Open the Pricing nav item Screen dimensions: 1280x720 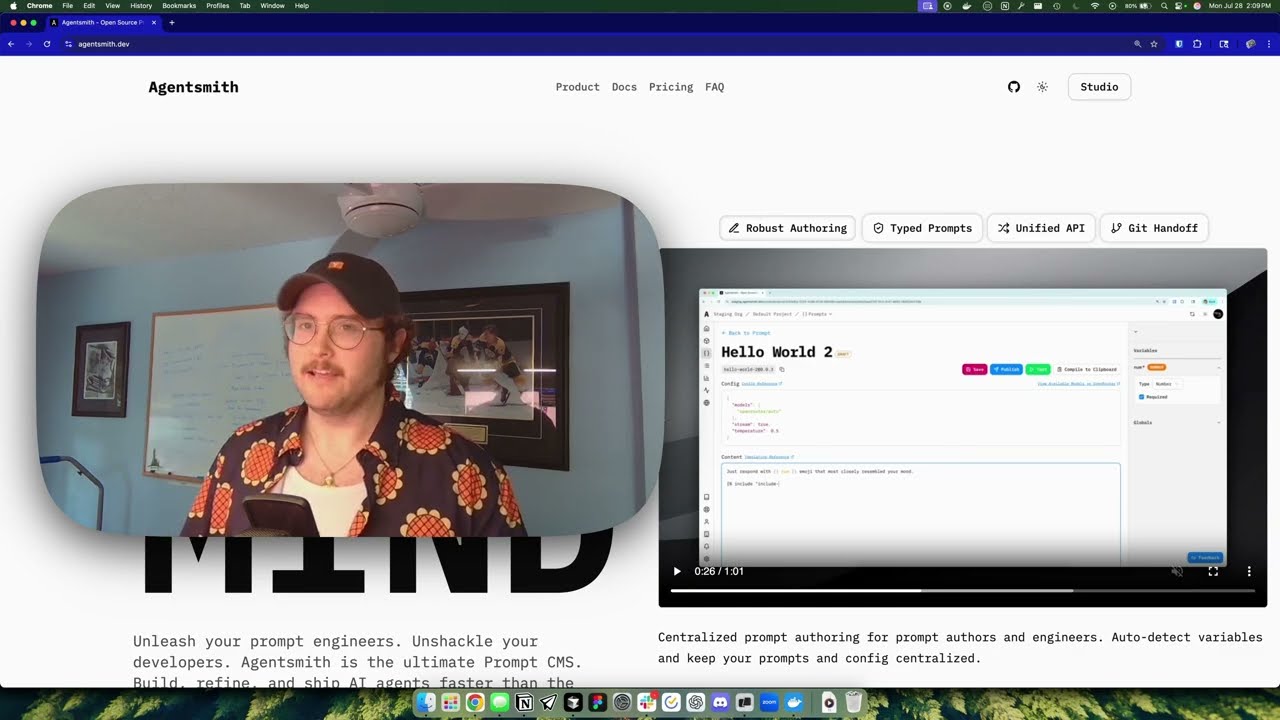coord(671,87)
